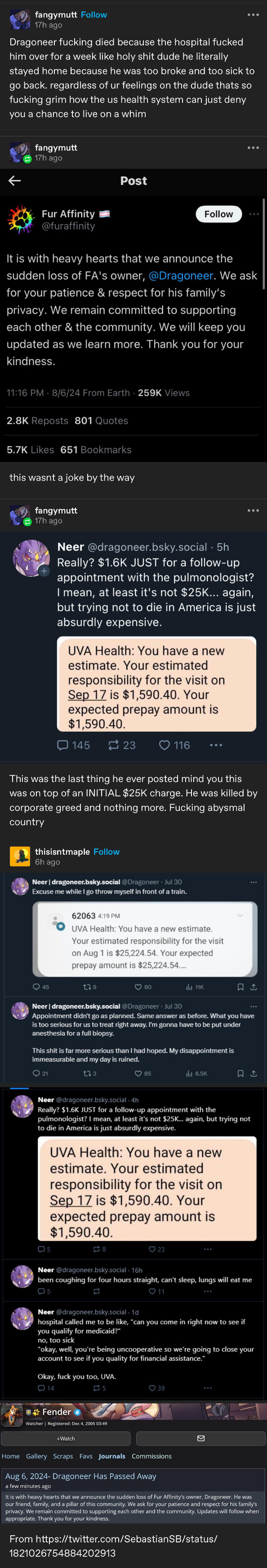Viewport: 267px width, 1568px height.
Task: Follow thisisntmaple's account
Action: pos(107,852)
